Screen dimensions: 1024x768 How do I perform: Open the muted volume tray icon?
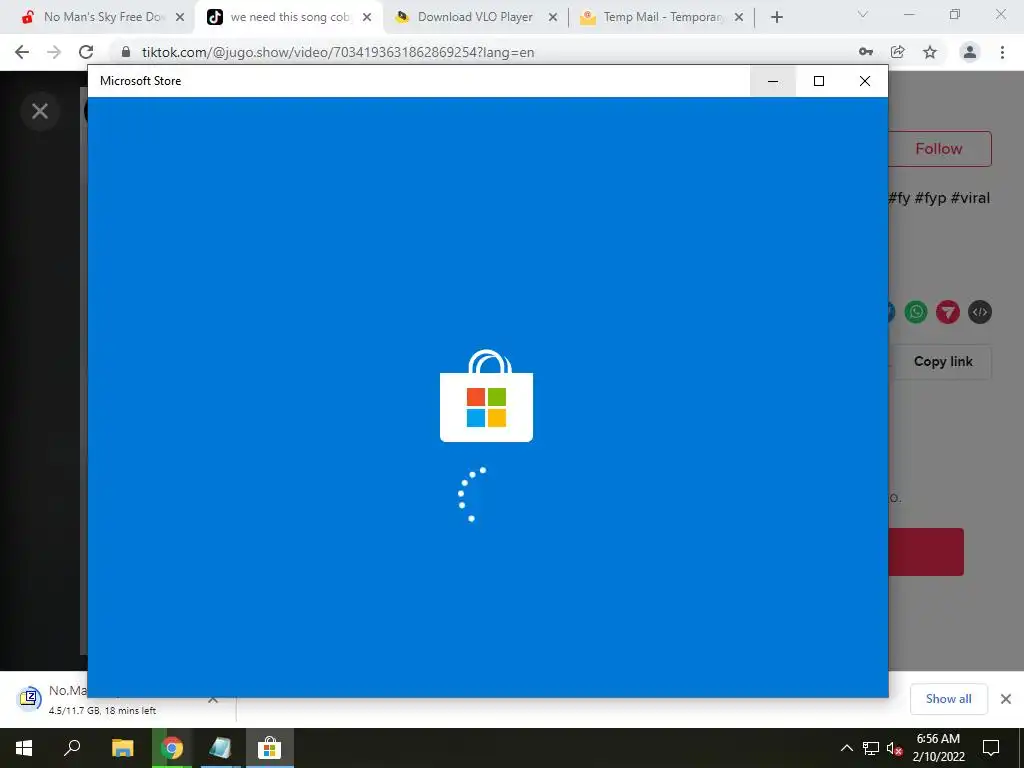(x=895, y=748)
